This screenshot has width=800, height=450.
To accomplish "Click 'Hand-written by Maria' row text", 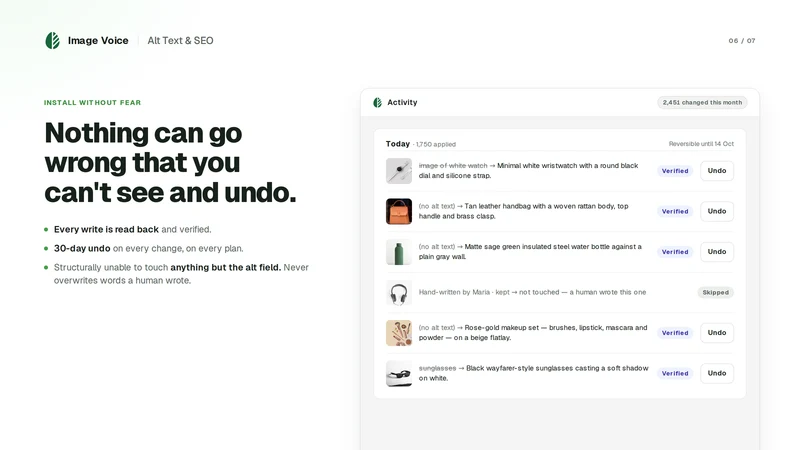I will tap(532, 292).
